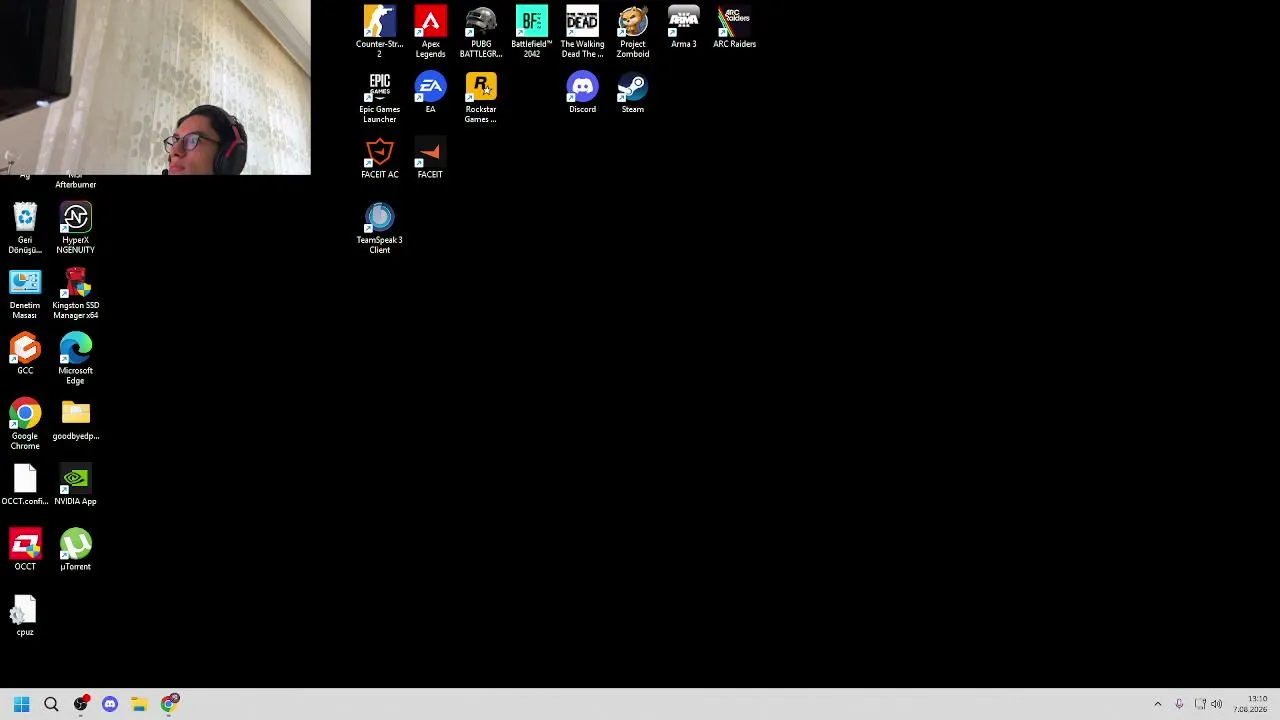
Task: Click the microphone tray icon
Action: [1179, 704]
